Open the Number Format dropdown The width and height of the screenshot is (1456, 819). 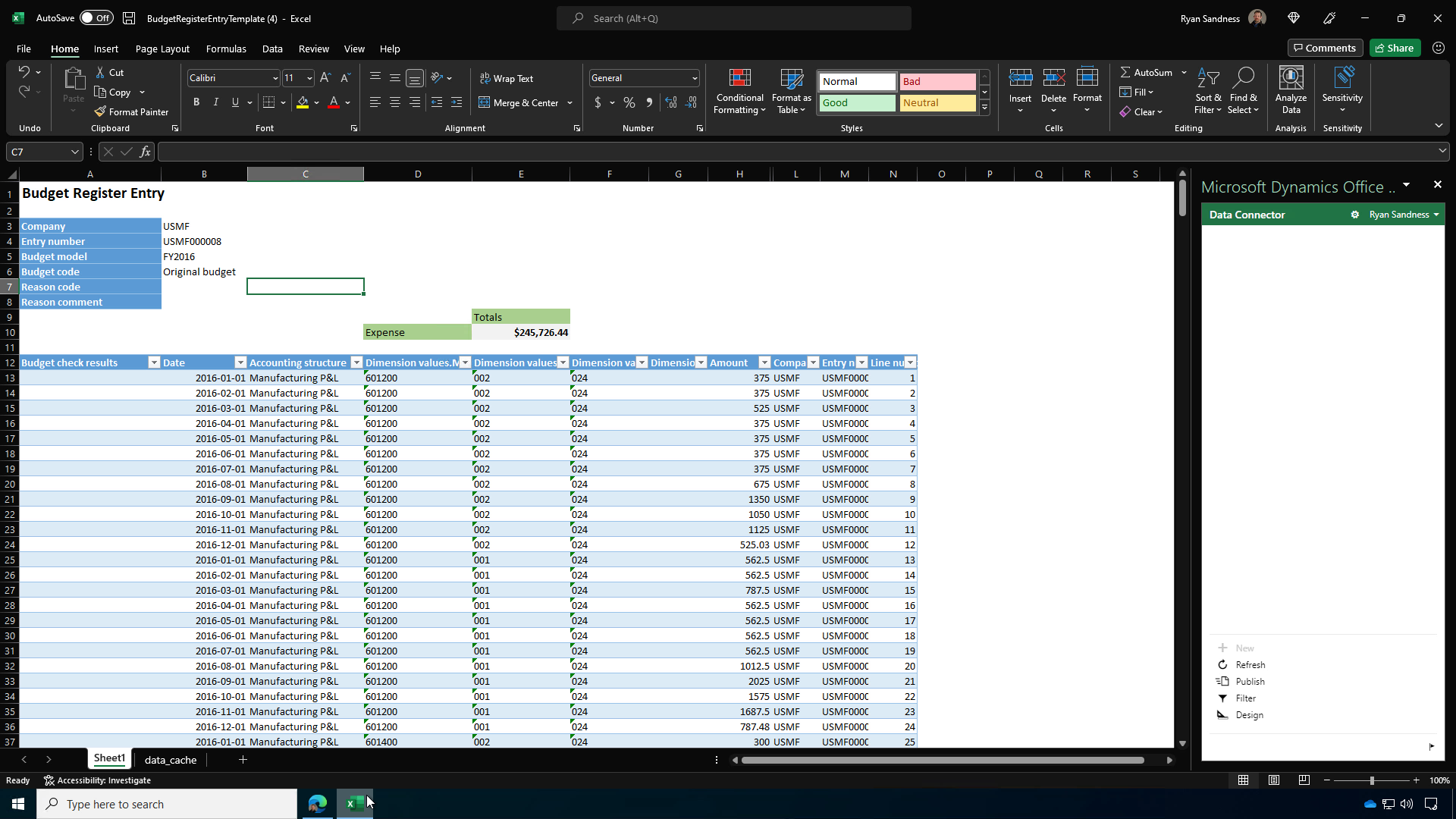click(694, 78)
